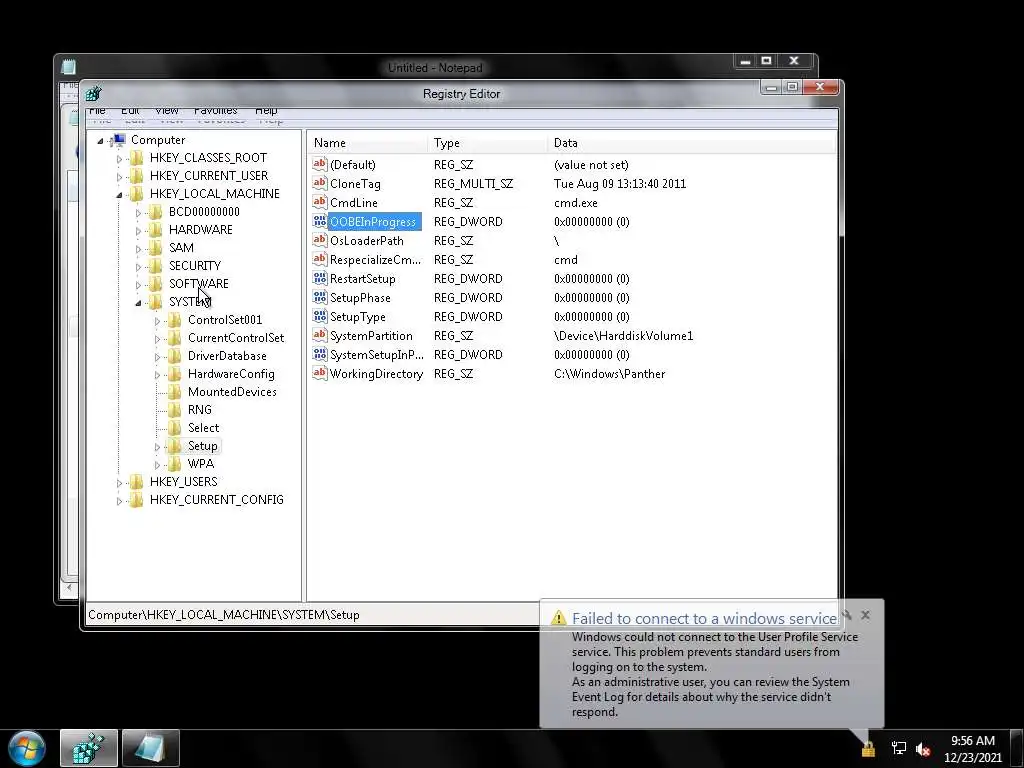The height and width of the screenshot is (768, 1024).
Task: Select the DriverDatabase key
Action: click(227, 355)
